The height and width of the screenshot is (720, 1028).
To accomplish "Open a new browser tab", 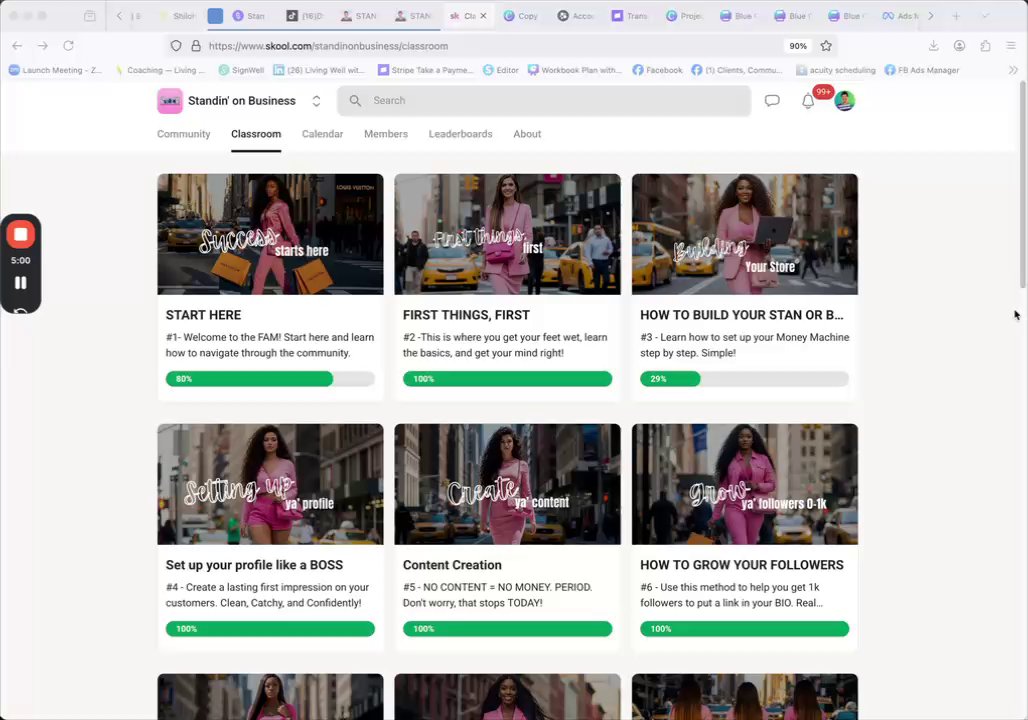I will click(x=956, y=16).
